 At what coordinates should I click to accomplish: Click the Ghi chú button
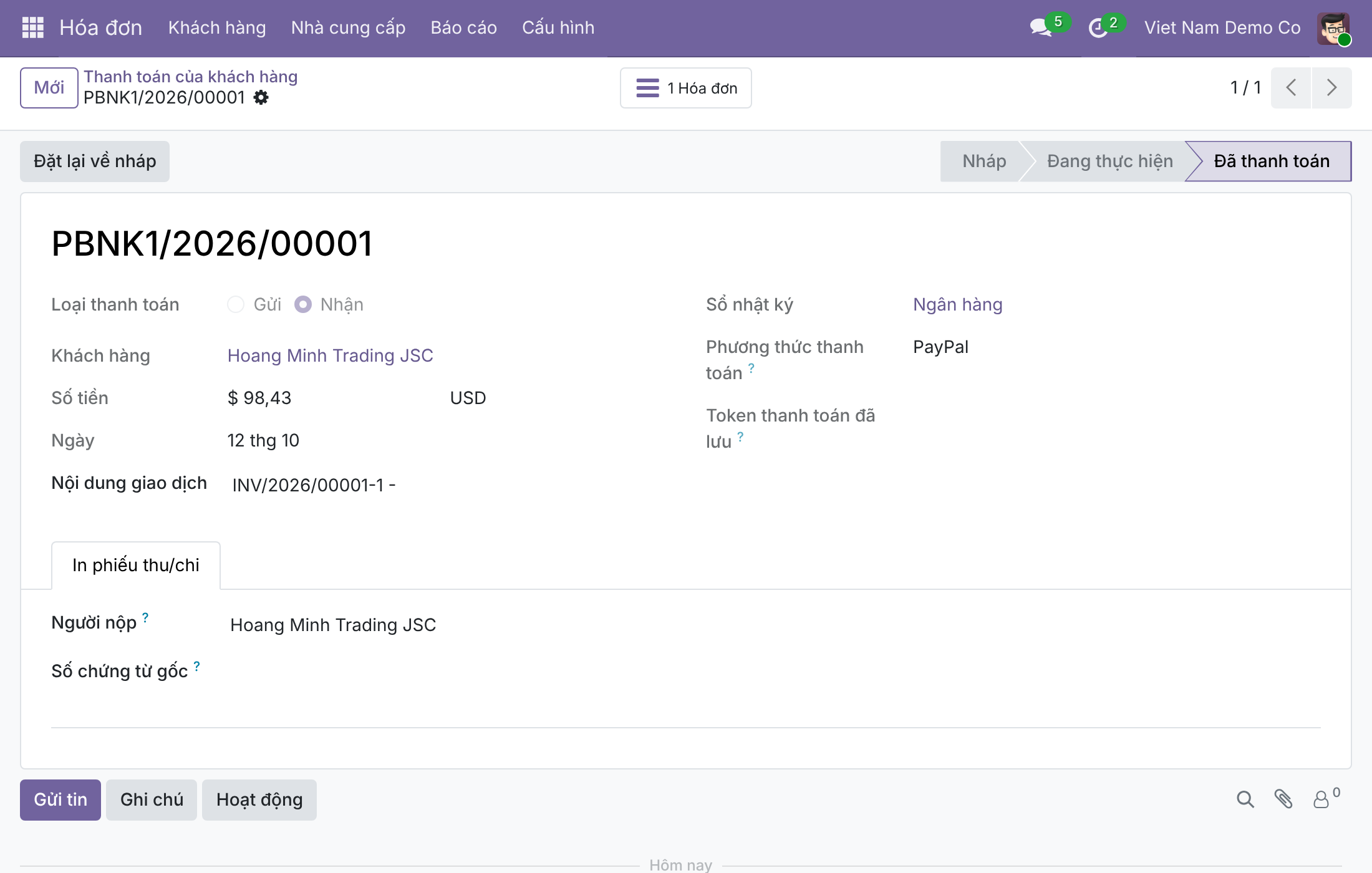pyautogui.click(x=152, y=799)
